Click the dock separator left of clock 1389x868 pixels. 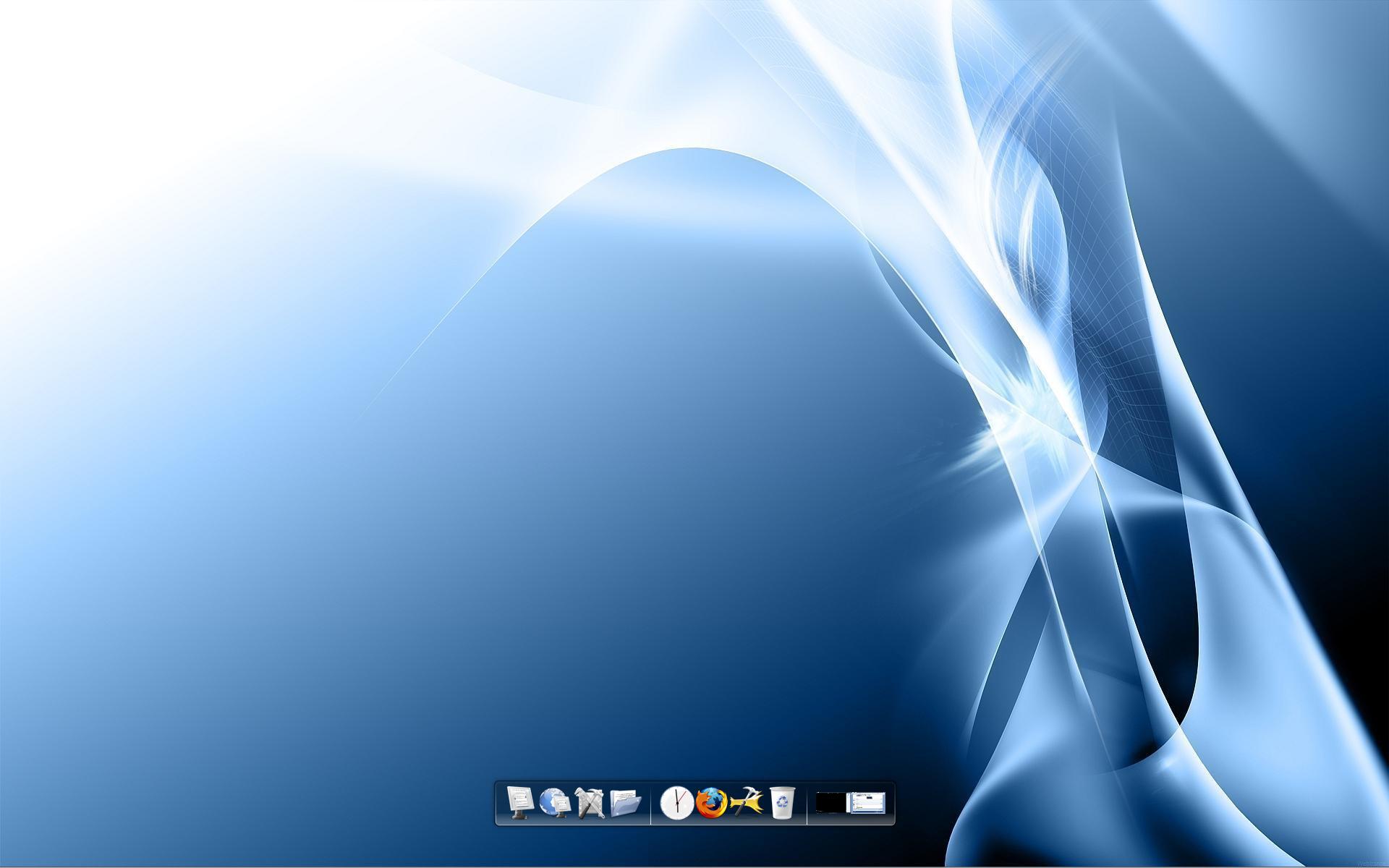point(651,803)
